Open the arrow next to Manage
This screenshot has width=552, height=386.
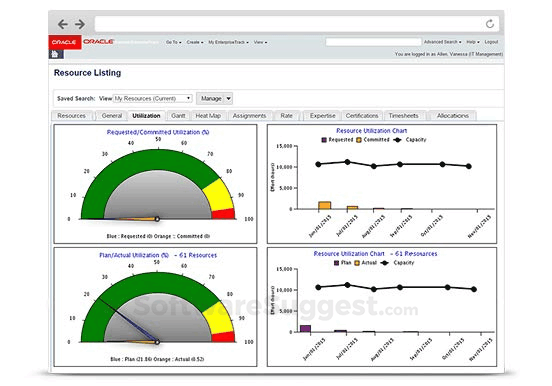228,99
